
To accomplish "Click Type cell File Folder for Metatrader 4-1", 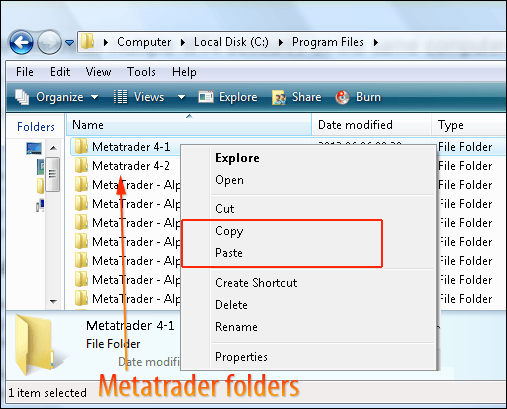I will click(x=465, y=147).
